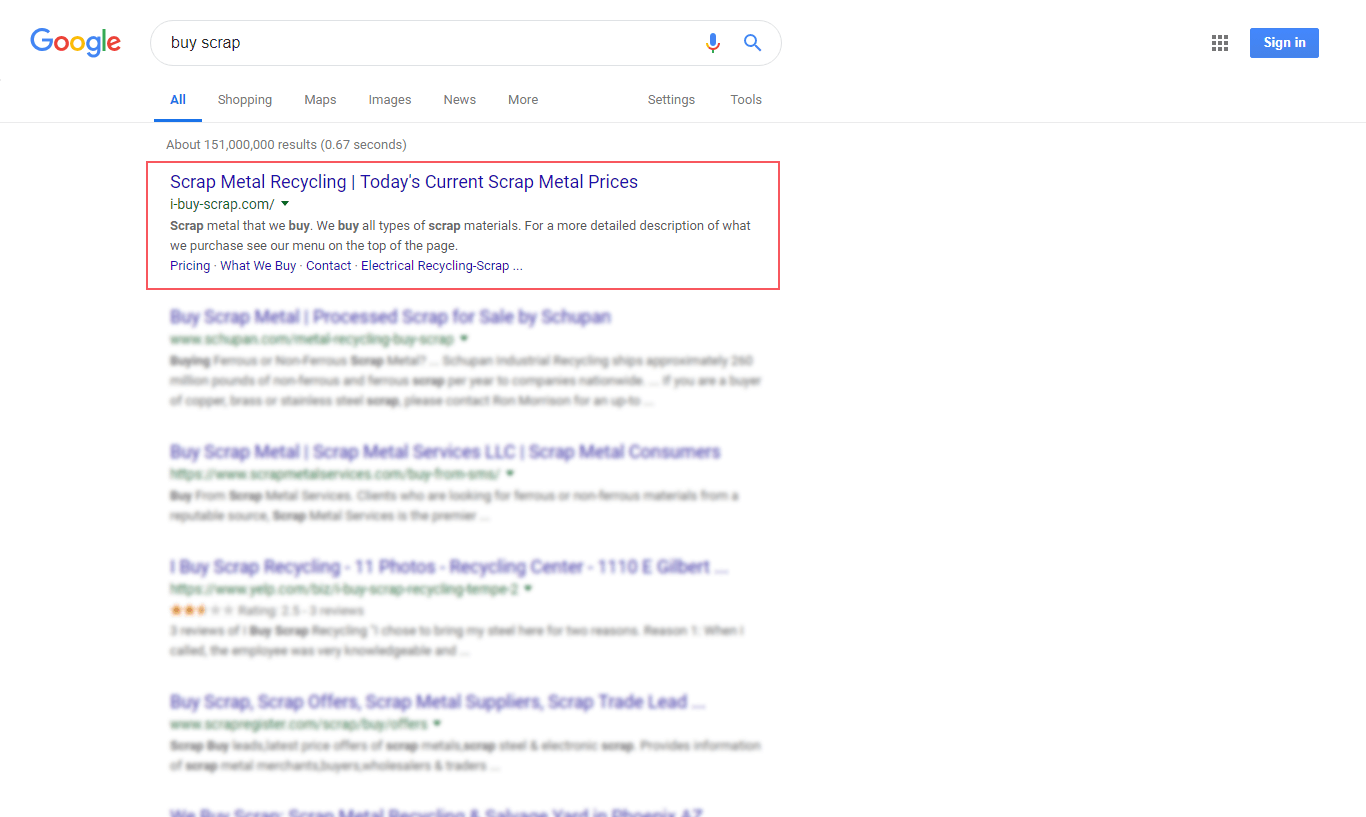The width and height of the screenshot is (1366, 817).
Task: Open the More search categories menu
Action: tap(523, 100)
